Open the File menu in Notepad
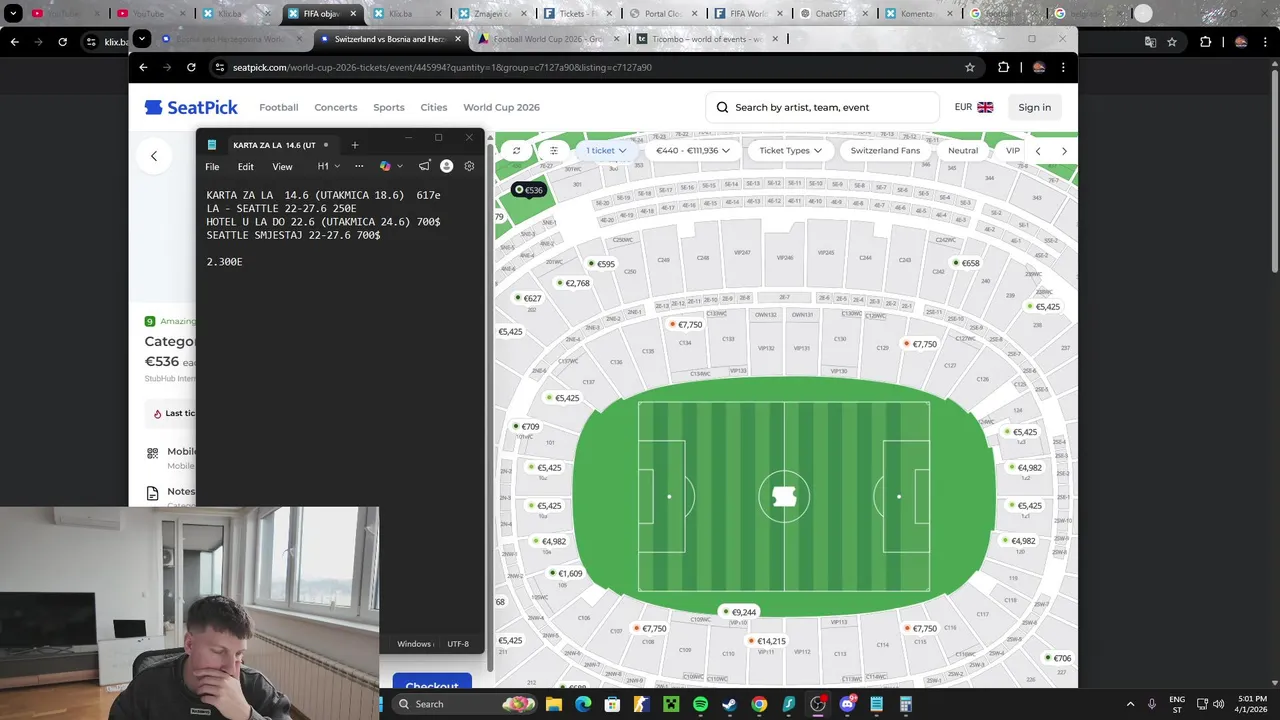Screen dimensions: 1280x720 click(212, 167)
